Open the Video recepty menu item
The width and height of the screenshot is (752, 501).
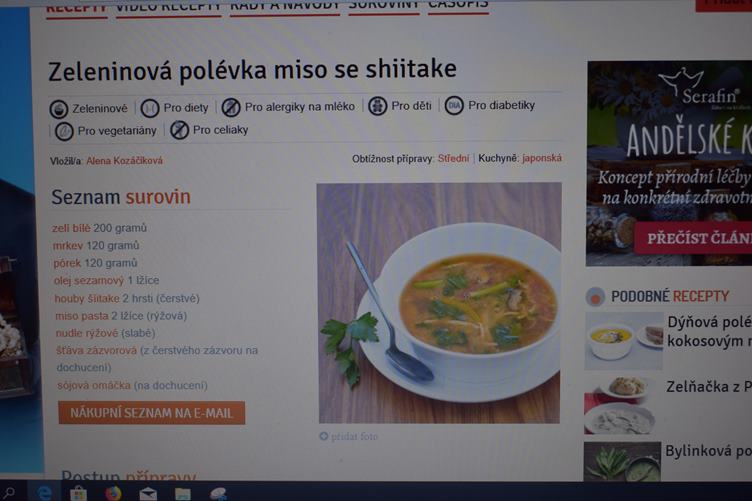[x=168, y=6]
